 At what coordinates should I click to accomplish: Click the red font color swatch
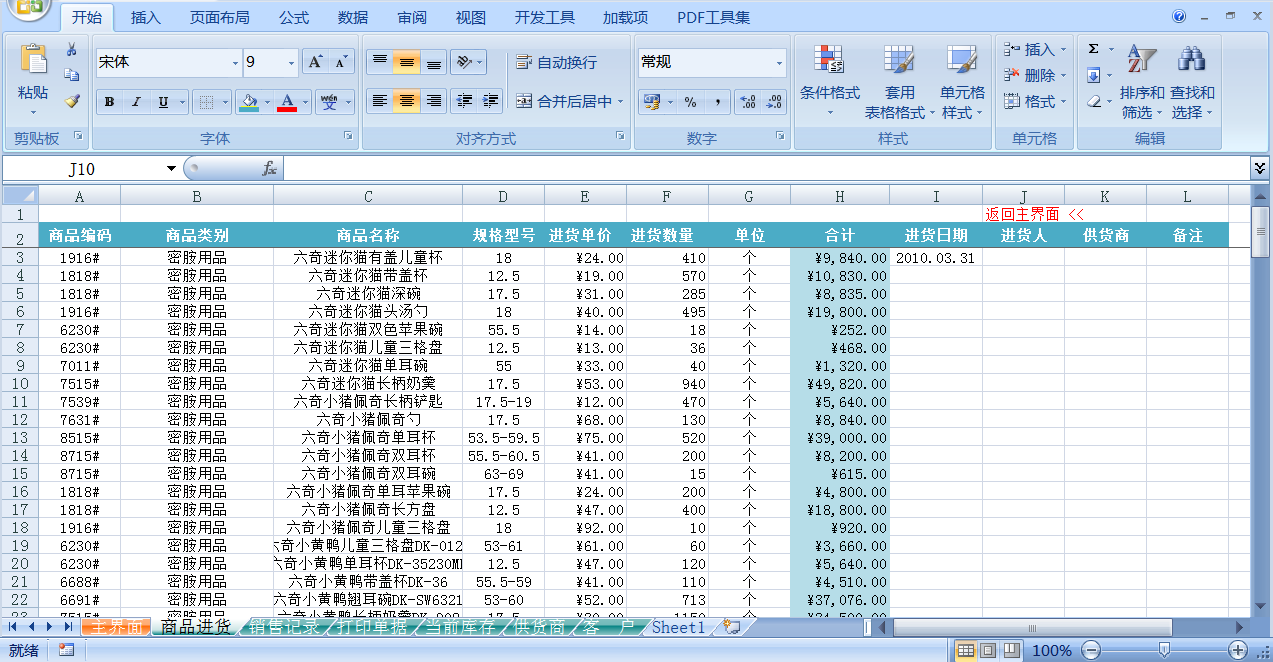(x=287, y=102)
